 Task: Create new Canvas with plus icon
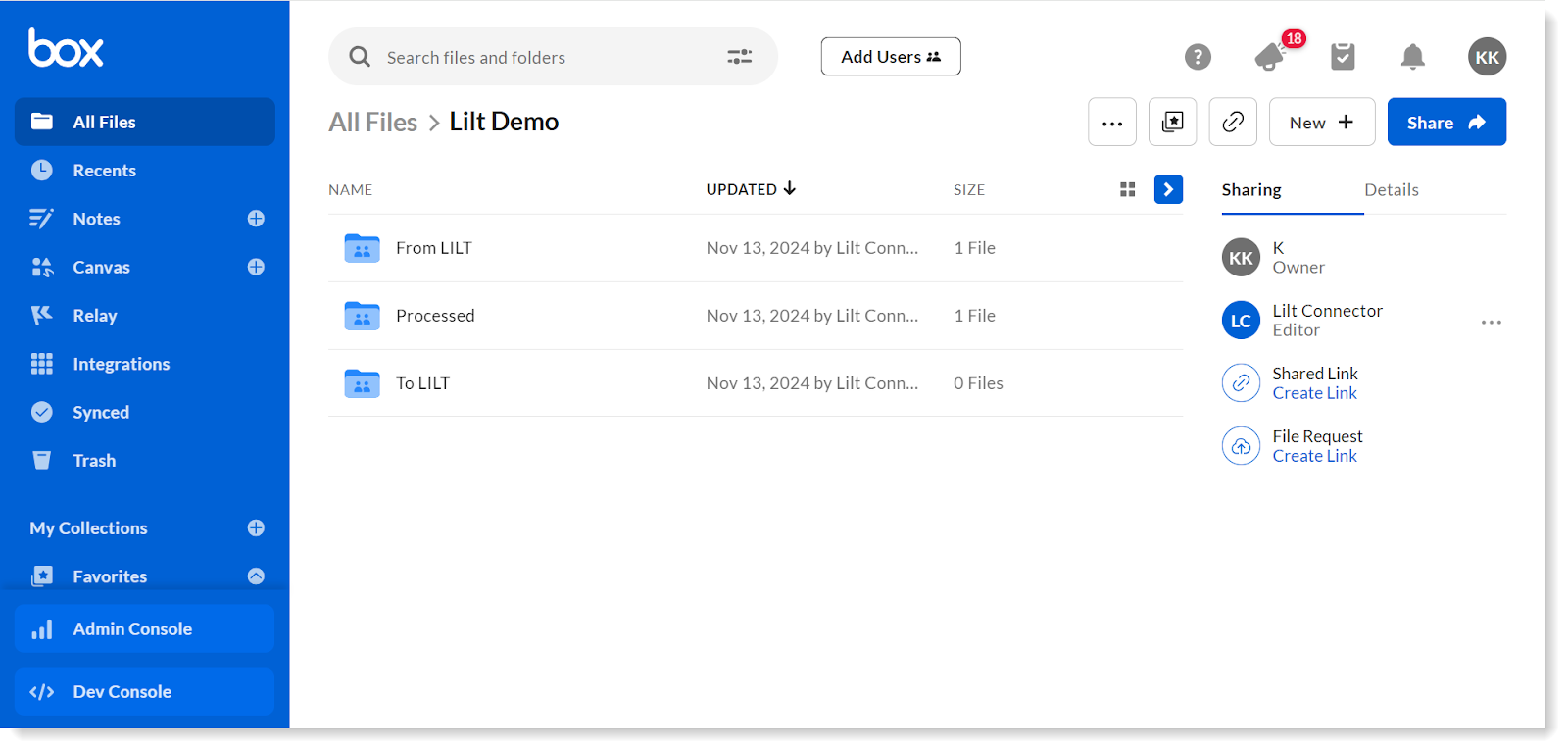pos(256,267)
